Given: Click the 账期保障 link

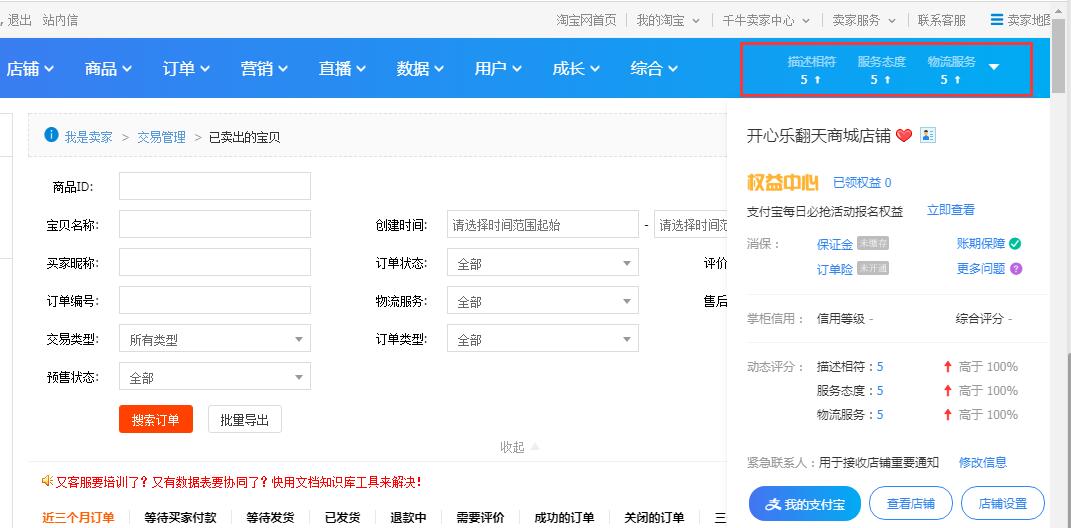Looking at the screenshot, I should pos(981,243).
